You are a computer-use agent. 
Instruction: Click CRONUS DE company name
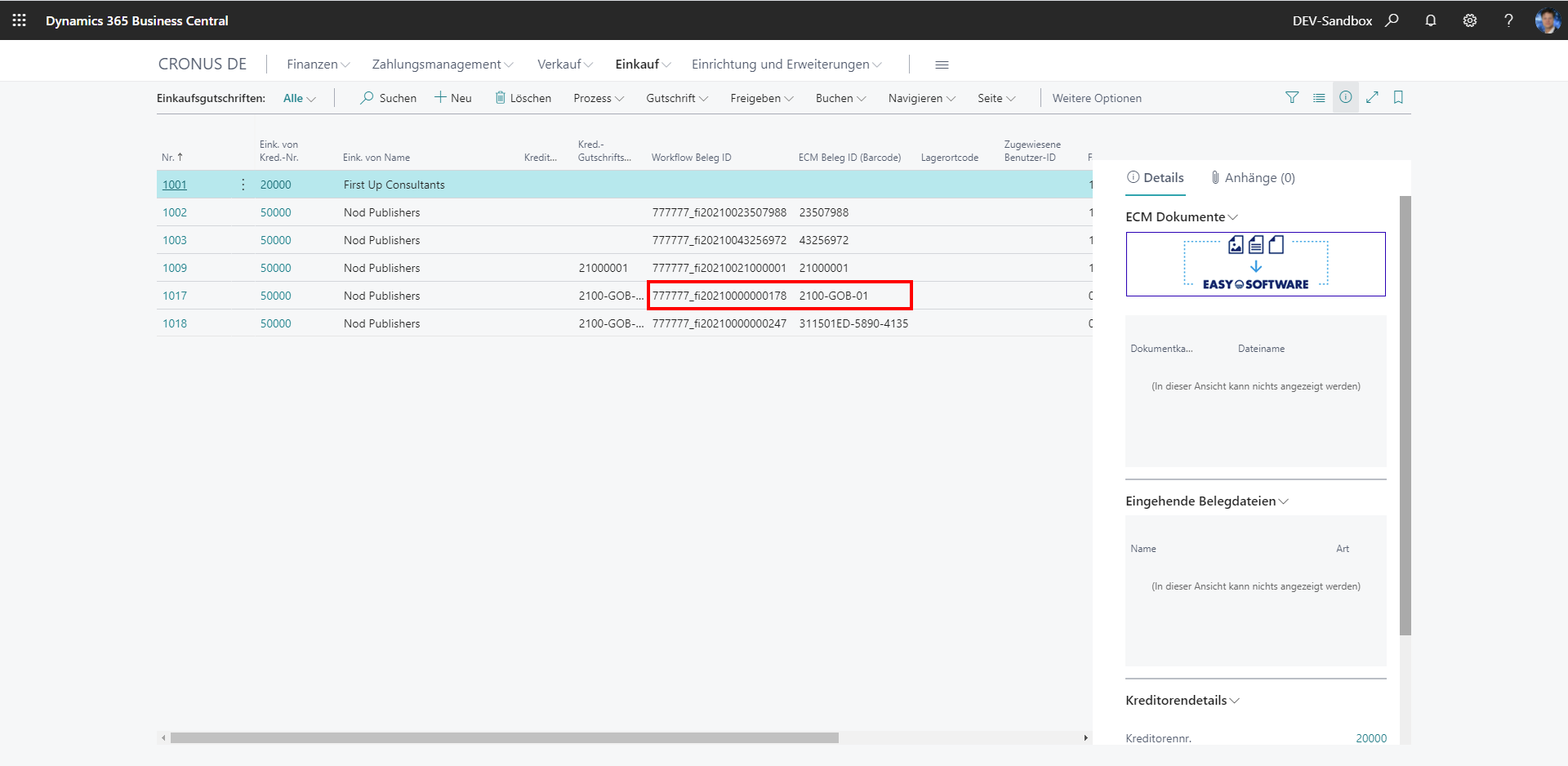point(203,64)
